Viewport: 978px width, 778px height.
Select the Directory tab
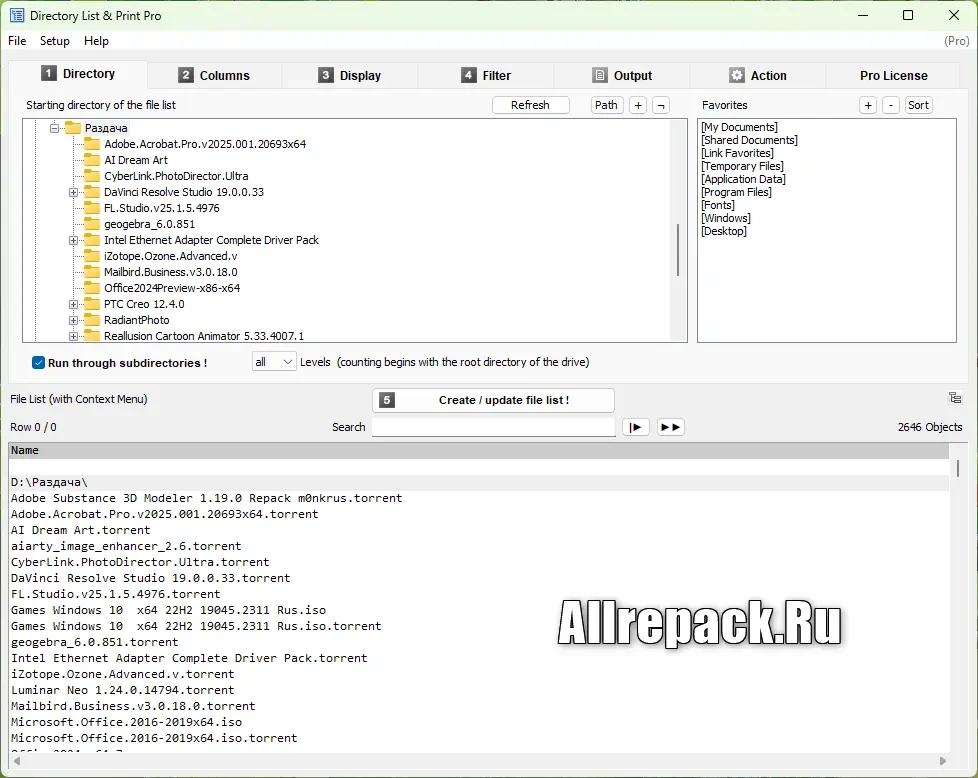78,74
